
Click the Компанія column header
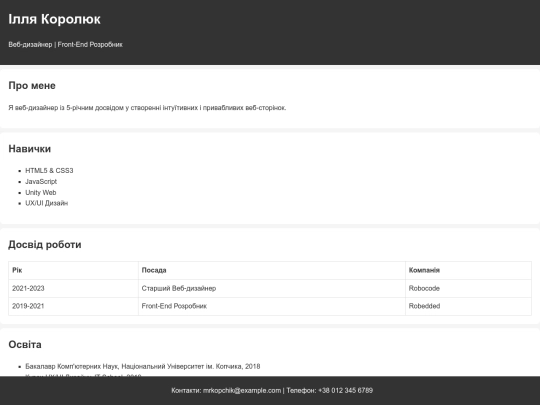[468, 270]
